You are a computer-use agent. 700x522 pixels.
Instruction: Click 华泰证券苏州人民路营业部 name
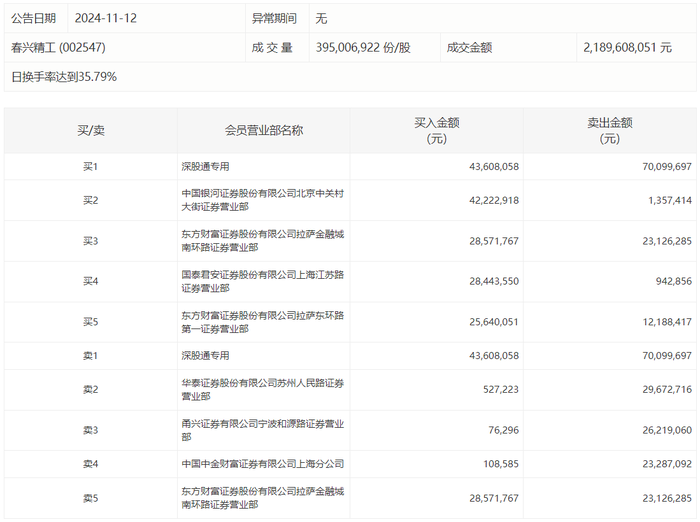[x=262, y=389]
